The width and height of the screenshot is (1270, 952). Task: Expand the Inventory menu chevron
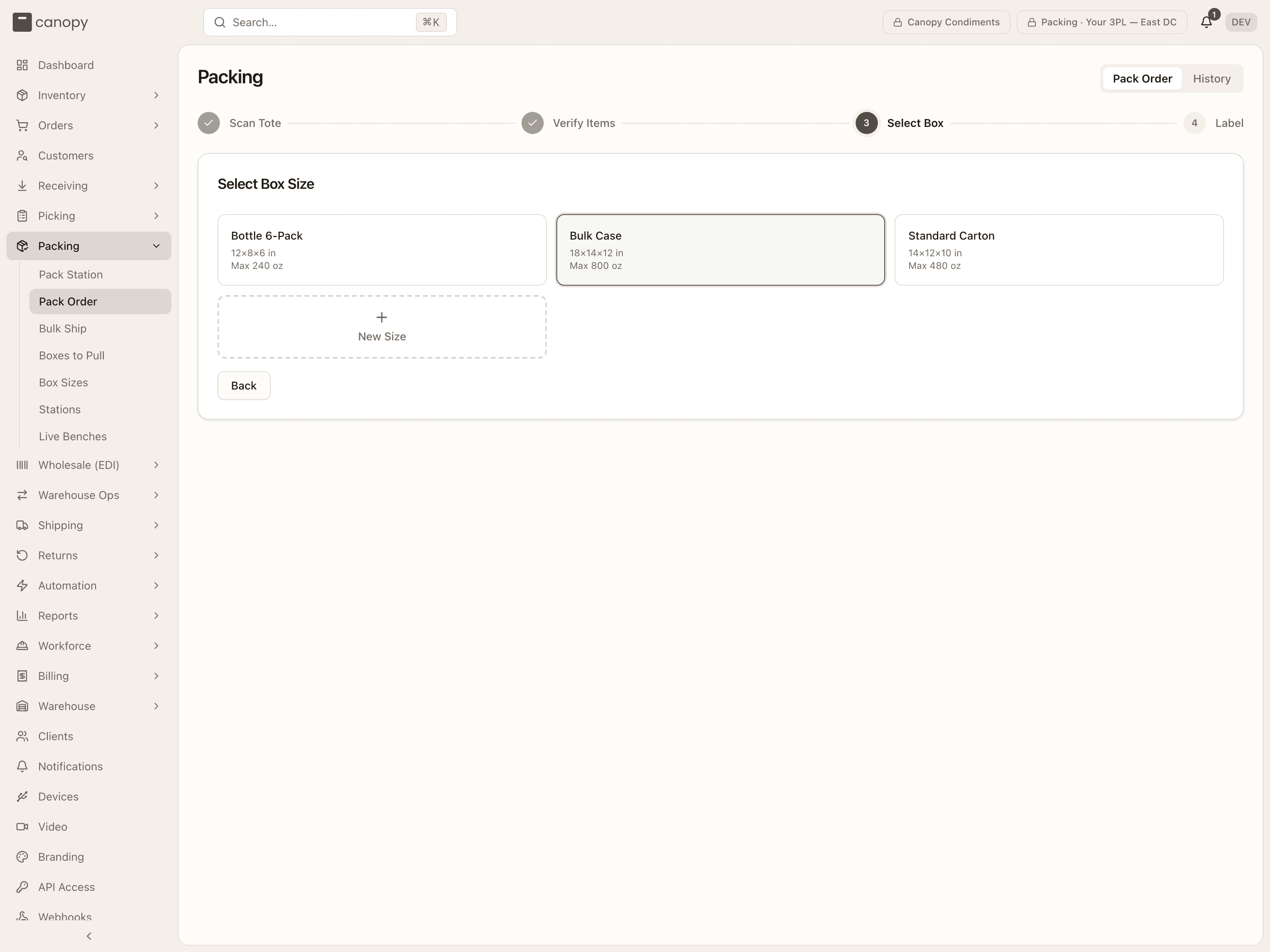point(156,95)
